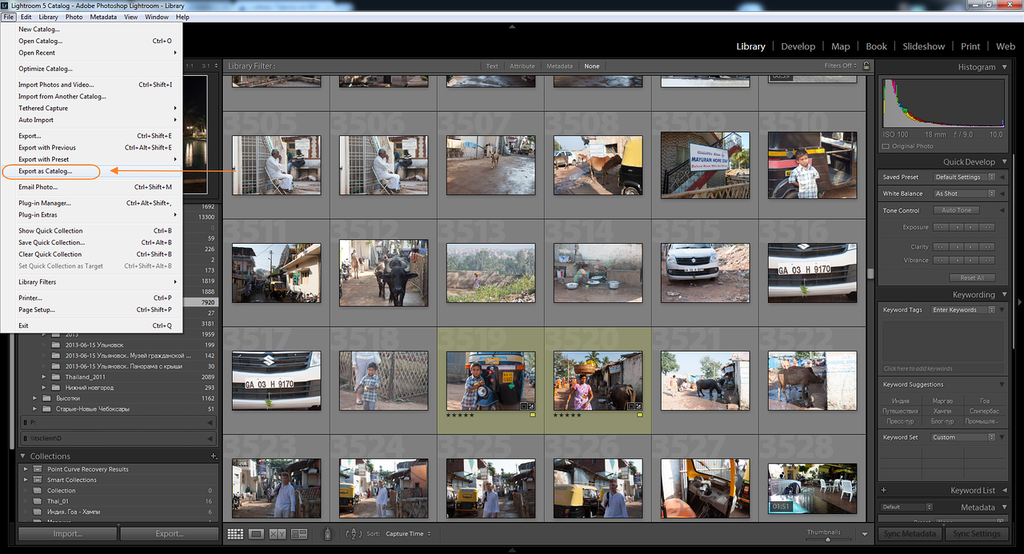Switch to the Map module
1024x554 pixels.
click(840, 46)
